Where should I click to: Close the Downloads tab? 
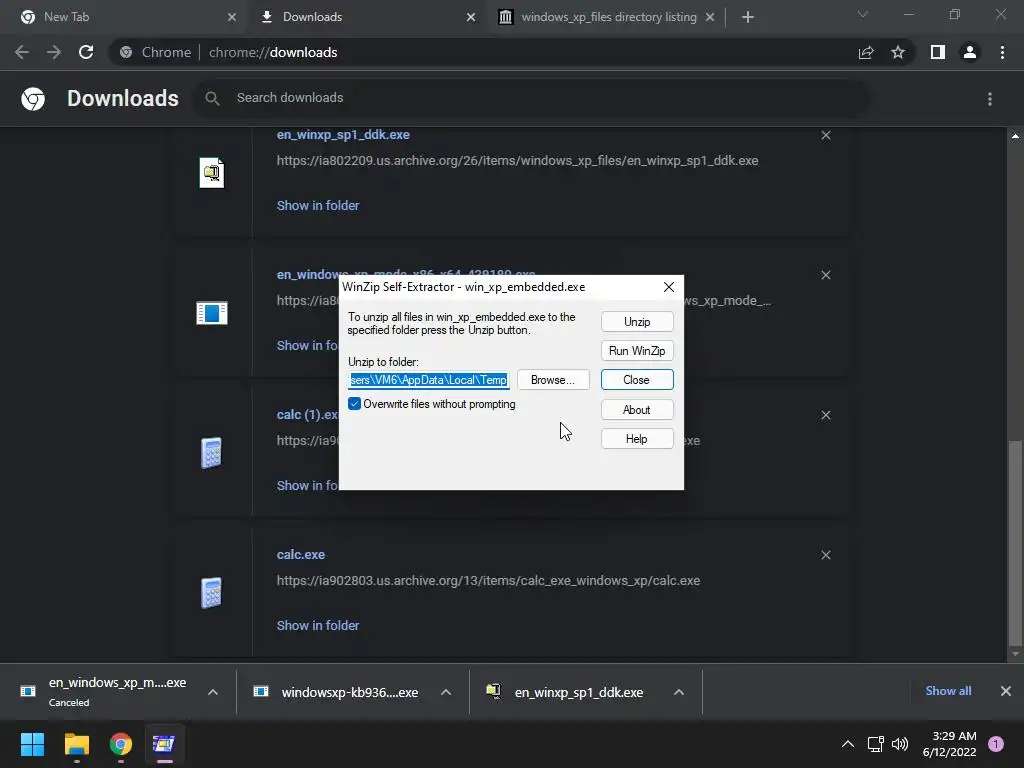pos(471,17)
